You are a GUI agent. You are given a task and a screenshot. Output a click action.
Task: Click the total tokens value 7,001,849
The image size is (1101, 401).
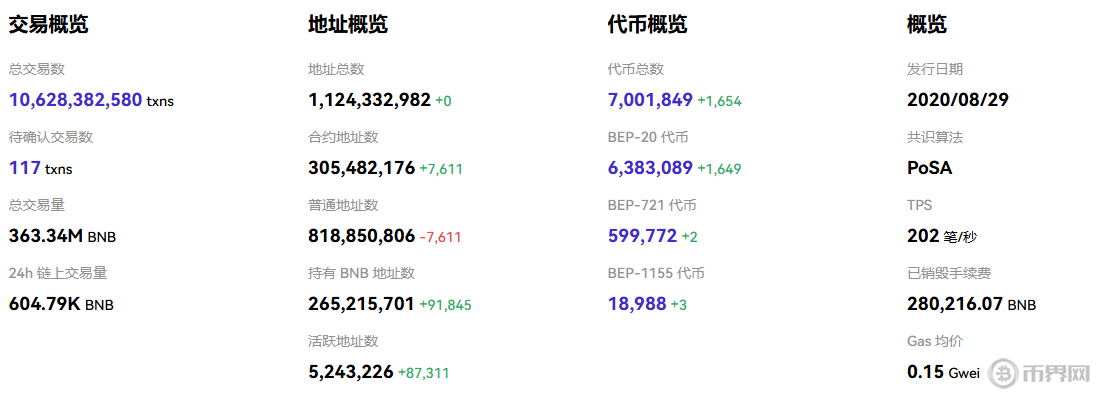[650, 100]
